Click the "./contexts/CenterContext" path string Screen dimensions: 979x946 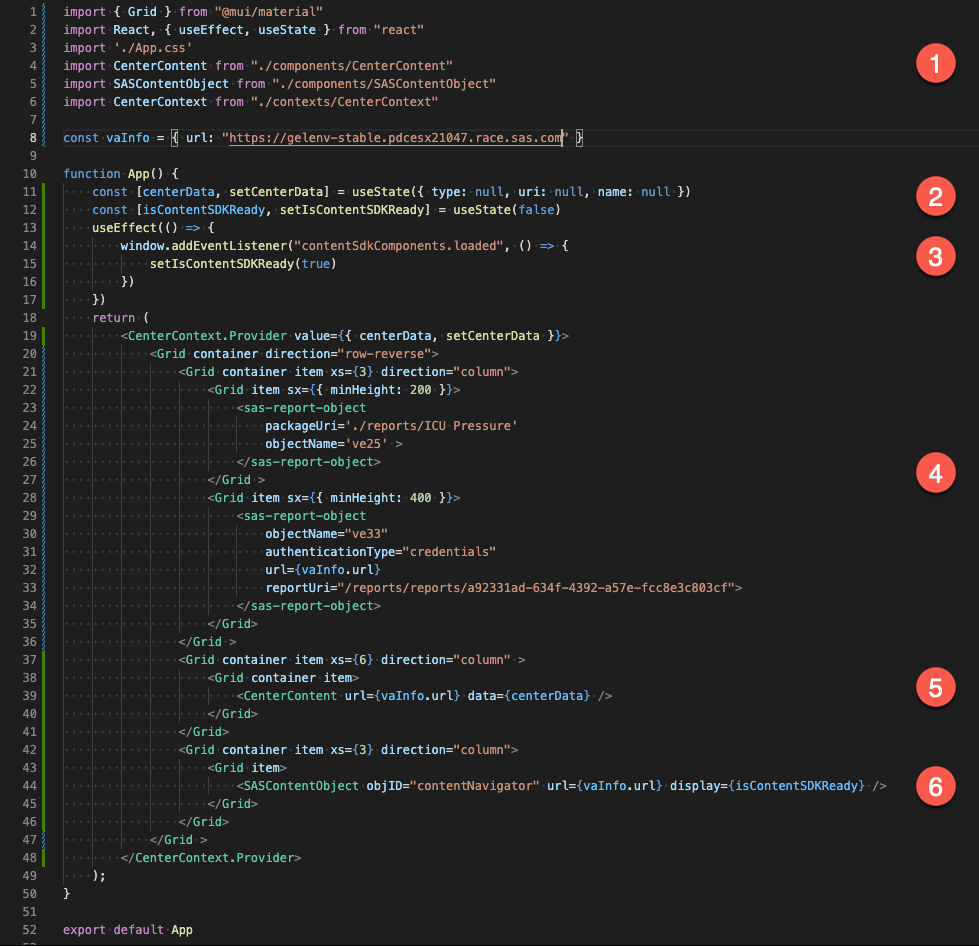[x=344, y=102]
